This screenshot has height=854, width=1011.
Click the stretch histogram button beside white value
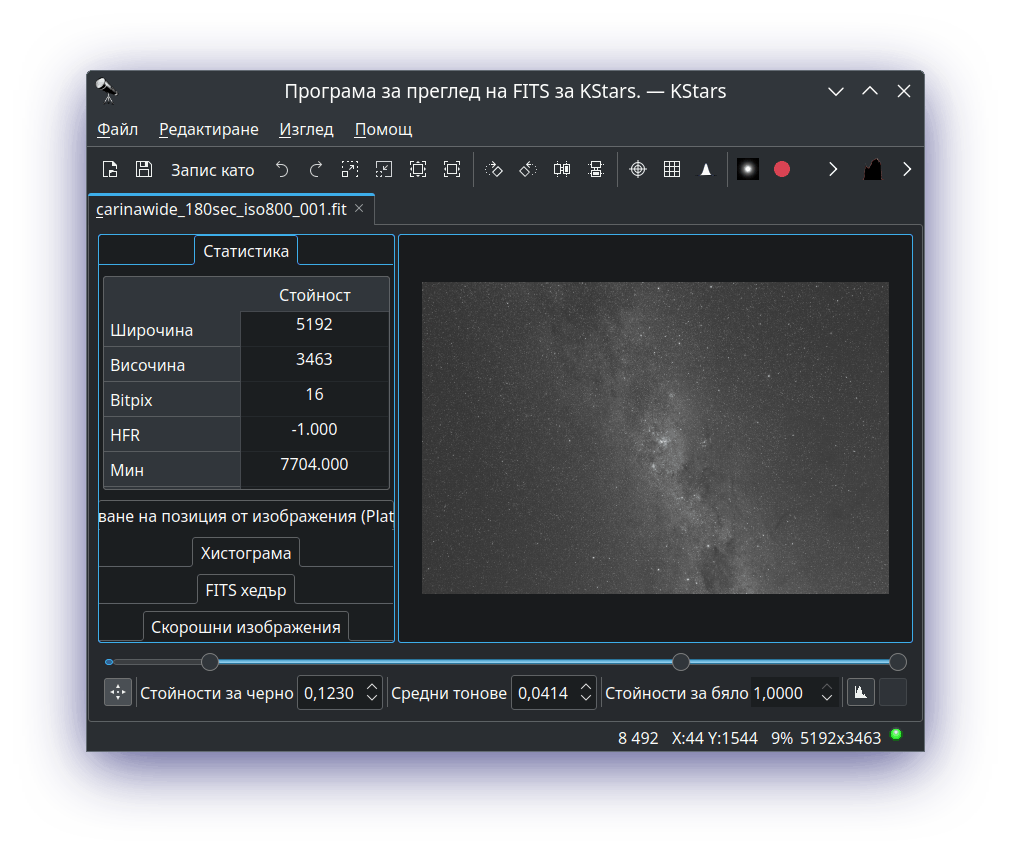click(860, 692)
